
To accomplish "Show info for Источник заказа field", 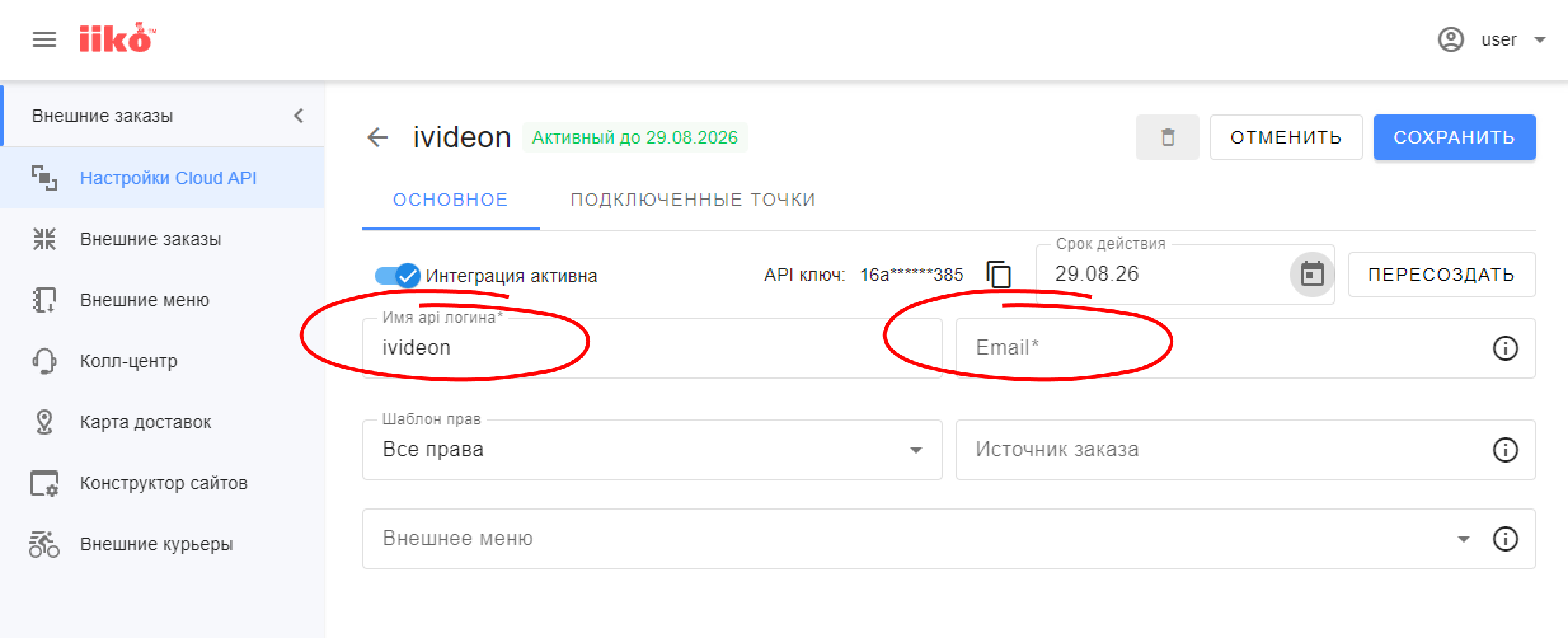I will click(x=1505, y=450).
